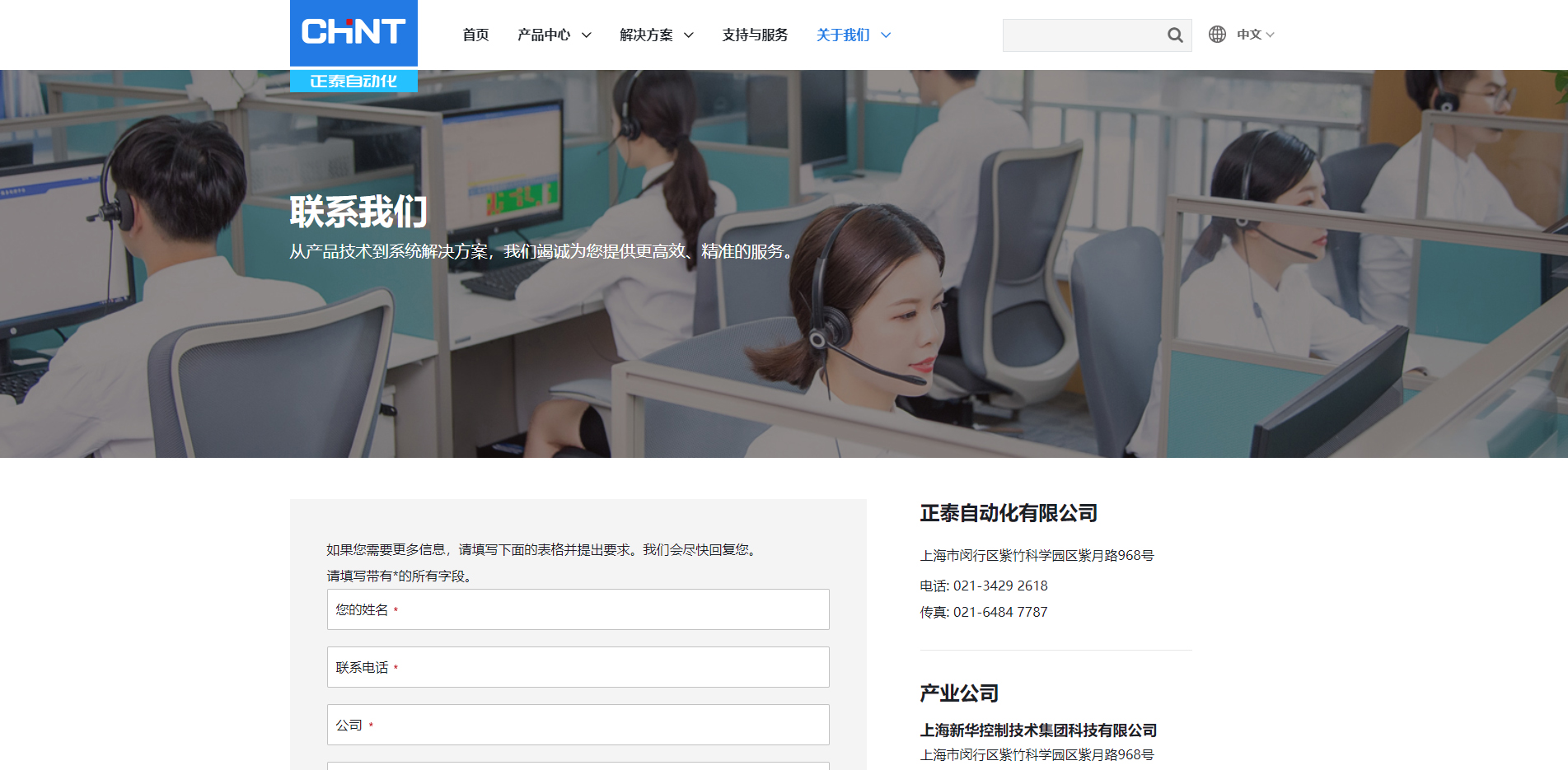The image size is (1568, 770).
Task: Open 支持与服务 menu item
Action: 755,35
